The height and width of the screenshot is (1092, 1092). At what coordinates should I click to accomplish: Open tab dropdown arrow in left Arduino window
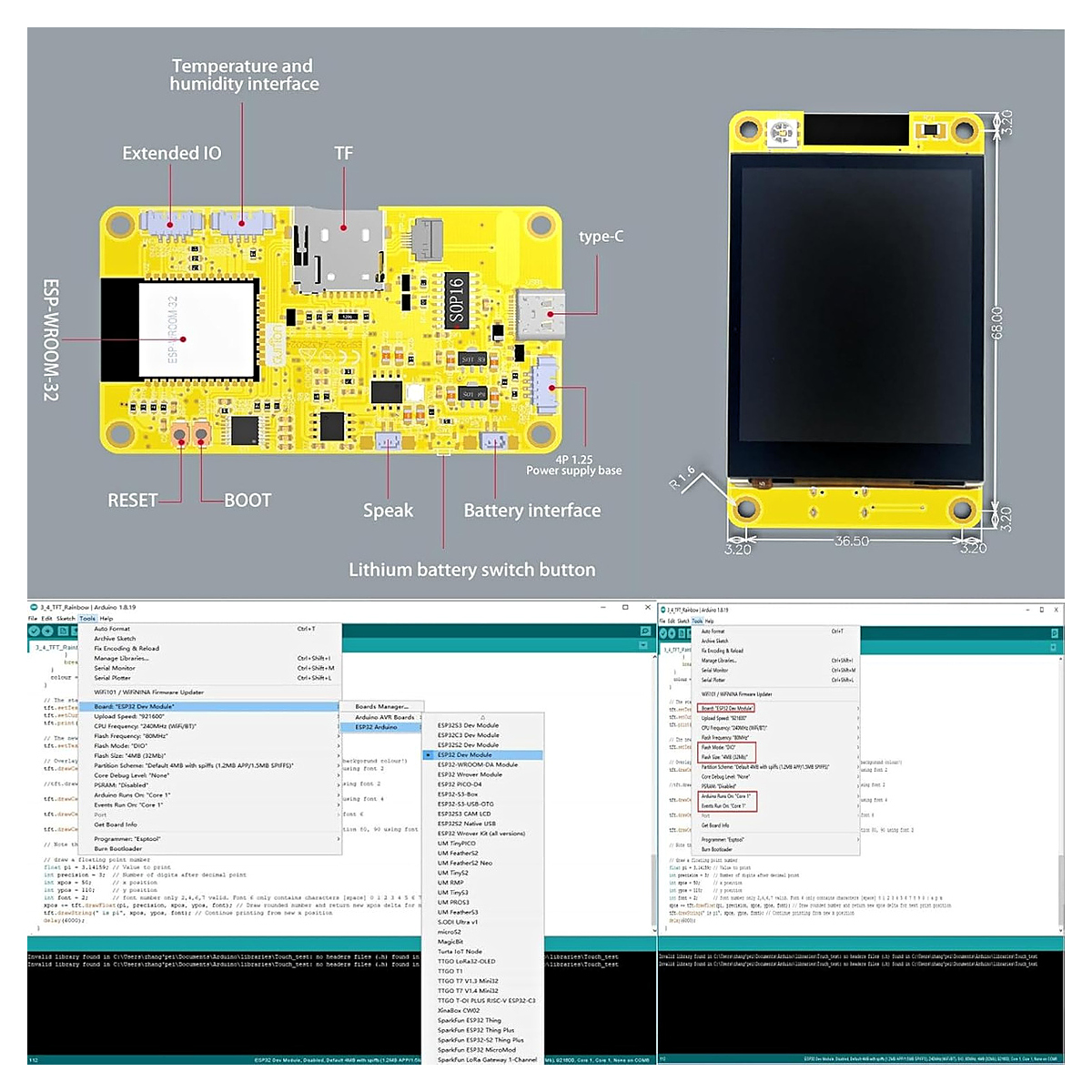coord(645,645)
